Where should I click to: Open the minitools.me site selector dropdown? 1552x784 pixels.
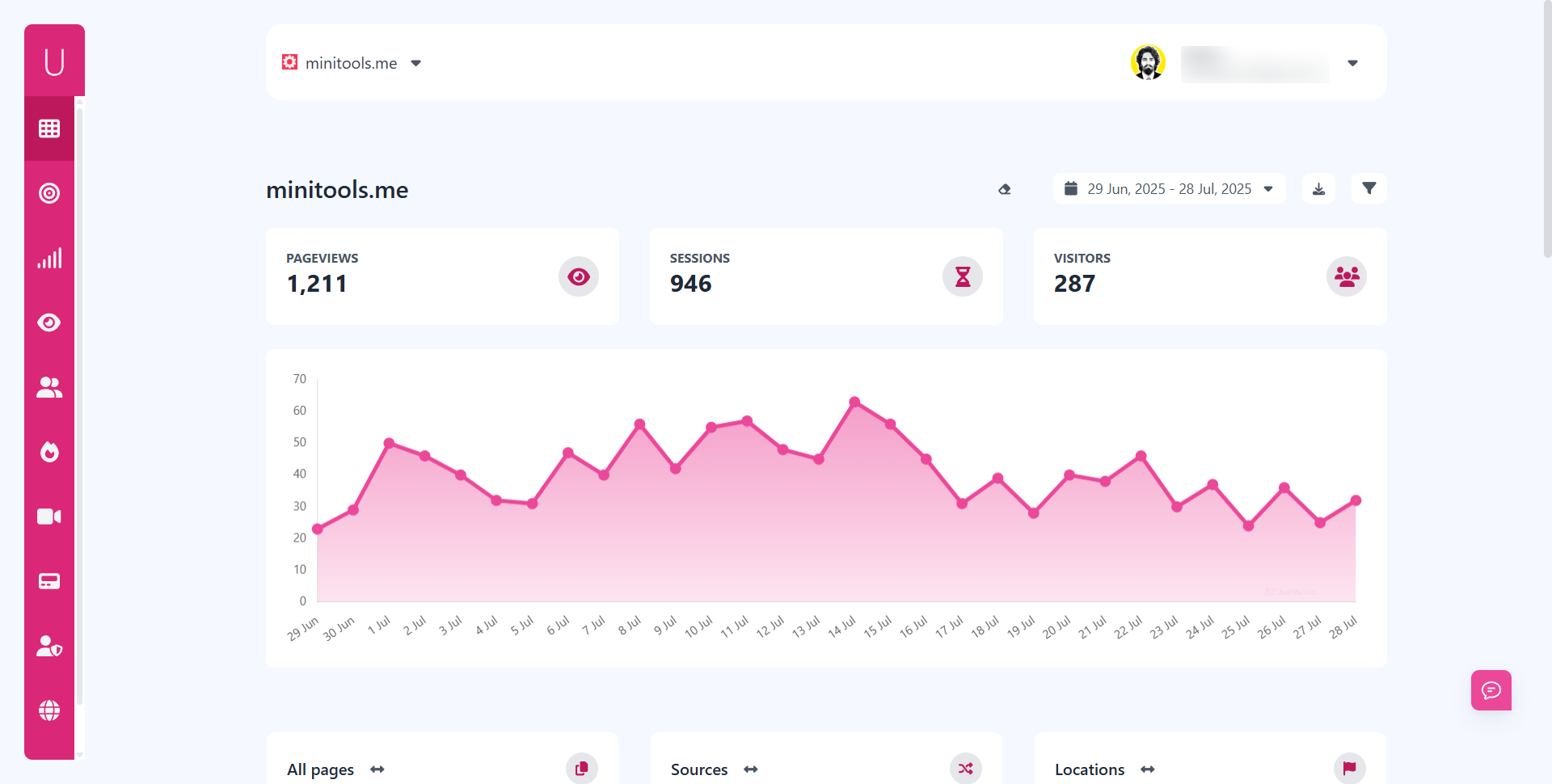point(415,63)
